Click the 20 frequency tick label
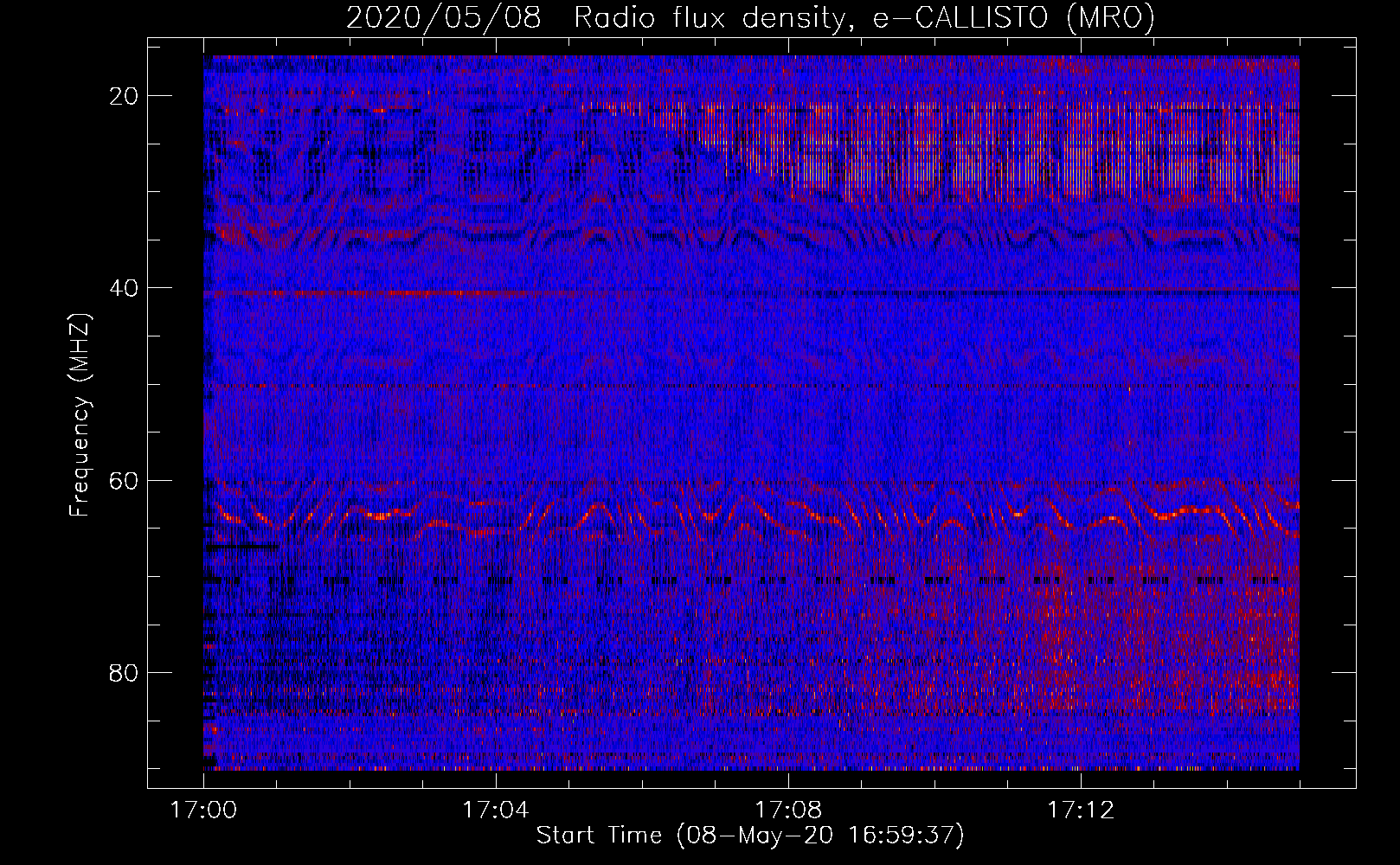This screenshot has width=1400, height=865. coord(125,96)
